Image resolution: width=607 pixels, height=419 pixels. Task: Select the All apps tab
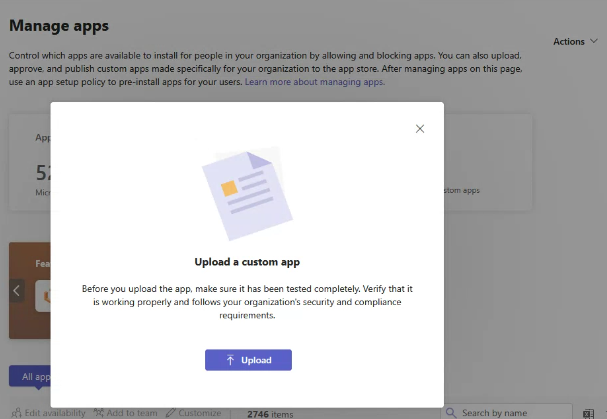[29, 378]
